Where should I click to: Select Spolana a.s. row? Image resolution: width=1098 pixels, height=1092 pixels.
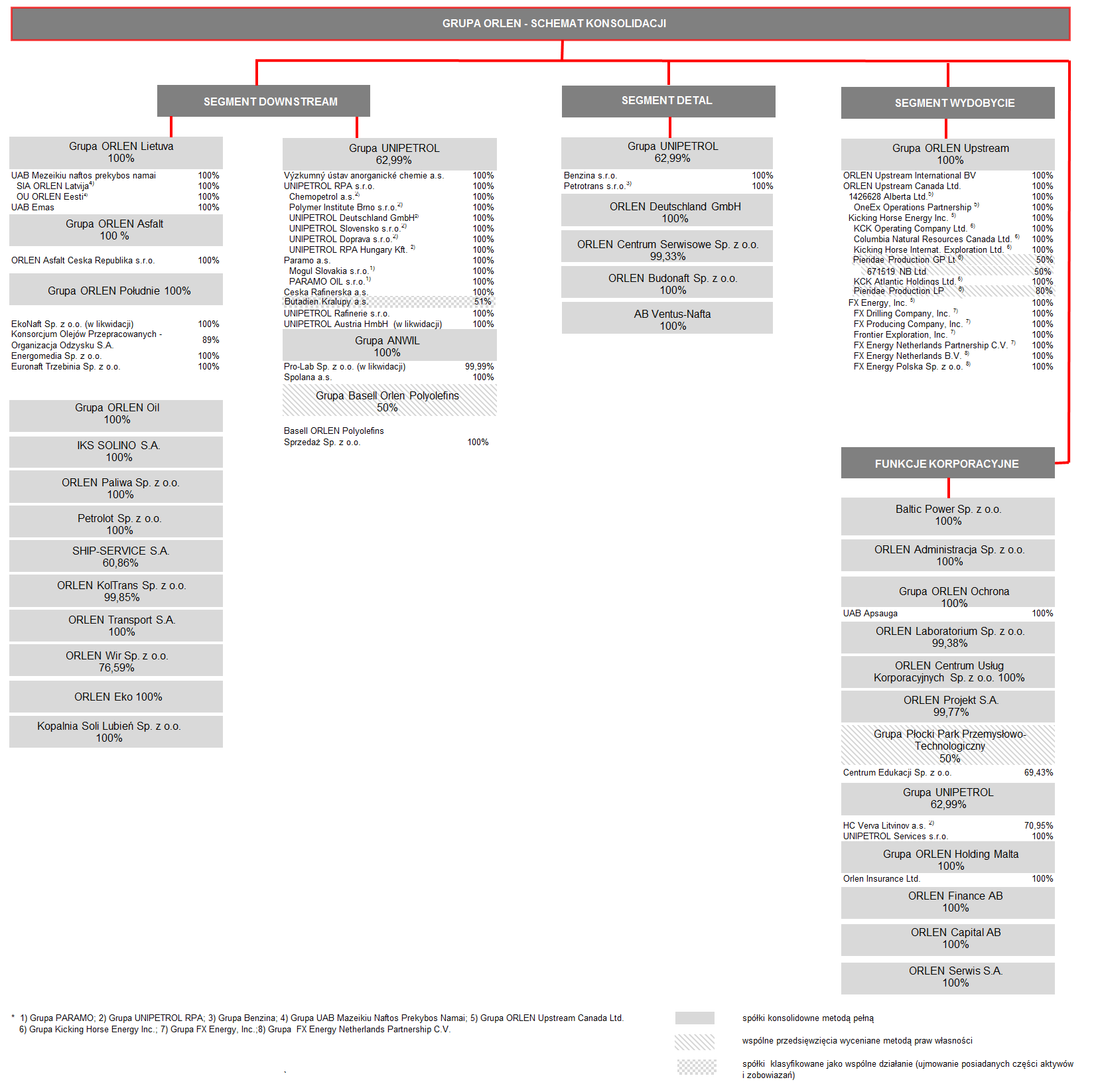tap(389, 377)
